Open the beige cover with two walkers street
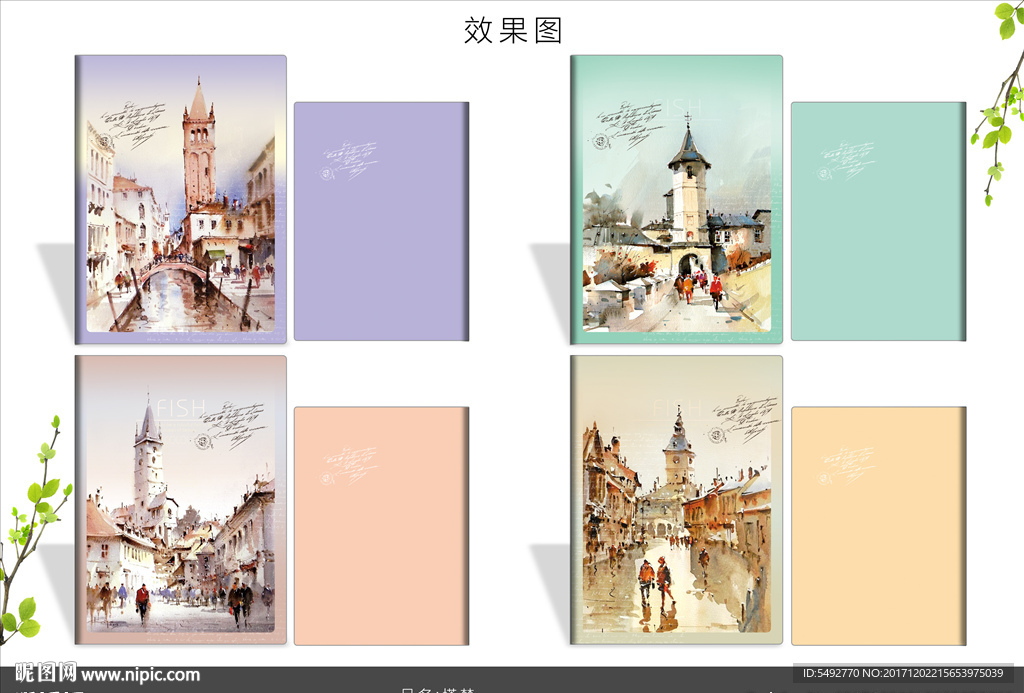Screen dimensions: 1024x693 pos(677,500)
